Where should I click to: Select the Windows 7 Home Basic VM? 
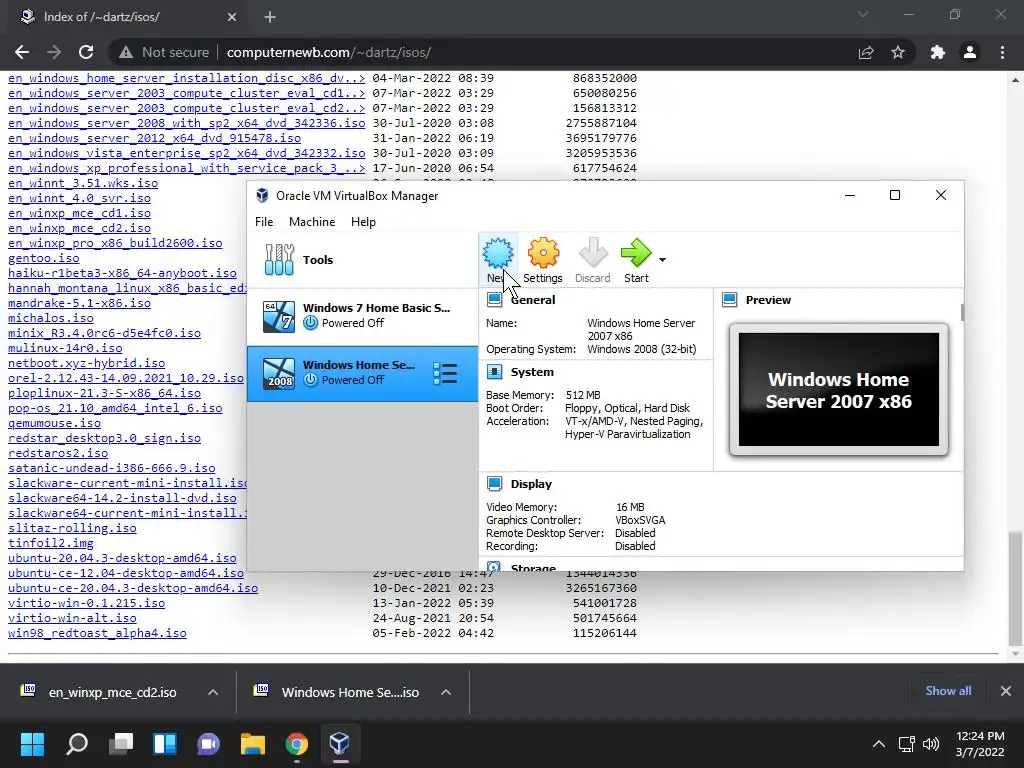point(362,316)
